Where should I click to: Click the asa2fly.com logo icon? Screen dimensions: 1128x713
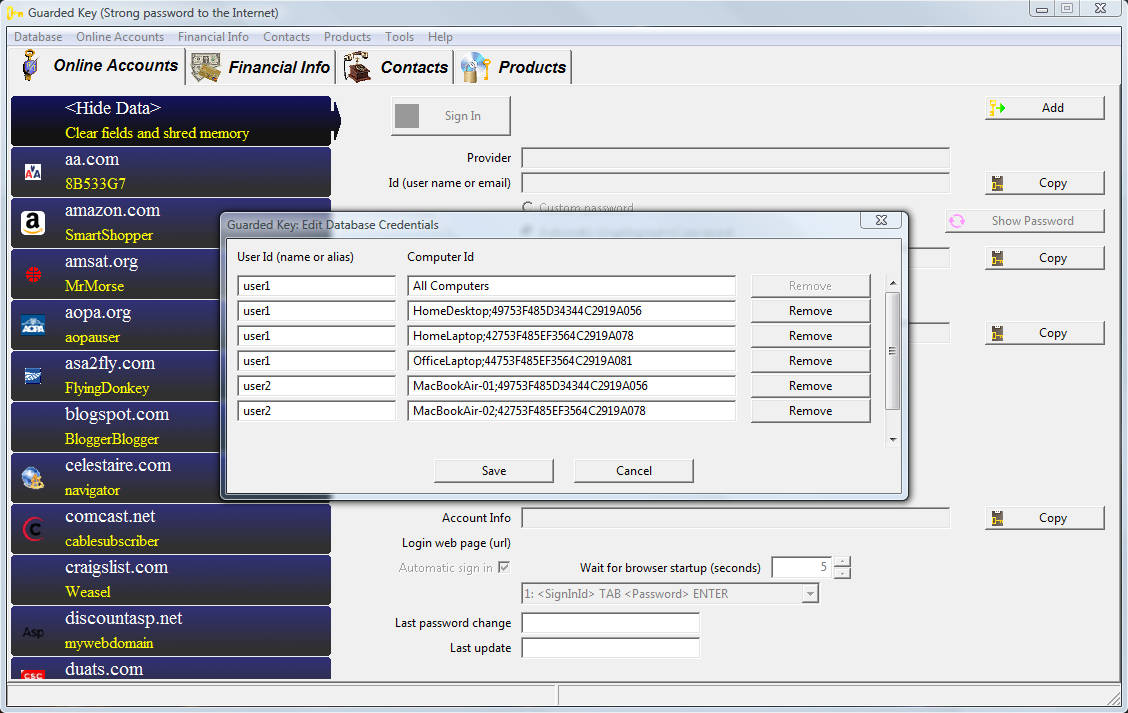point(33,376)
